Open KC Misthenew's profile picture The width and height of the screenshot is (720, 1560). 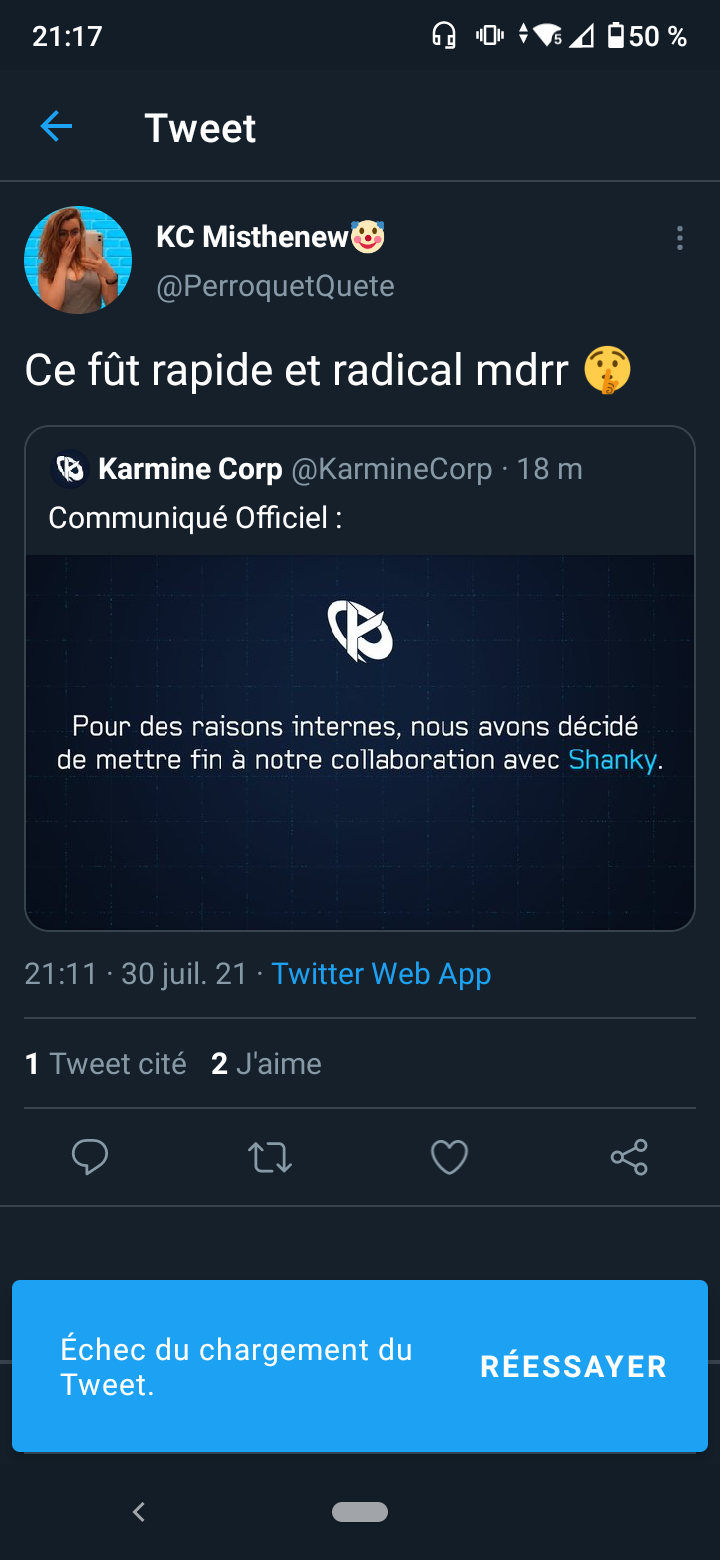78,260
